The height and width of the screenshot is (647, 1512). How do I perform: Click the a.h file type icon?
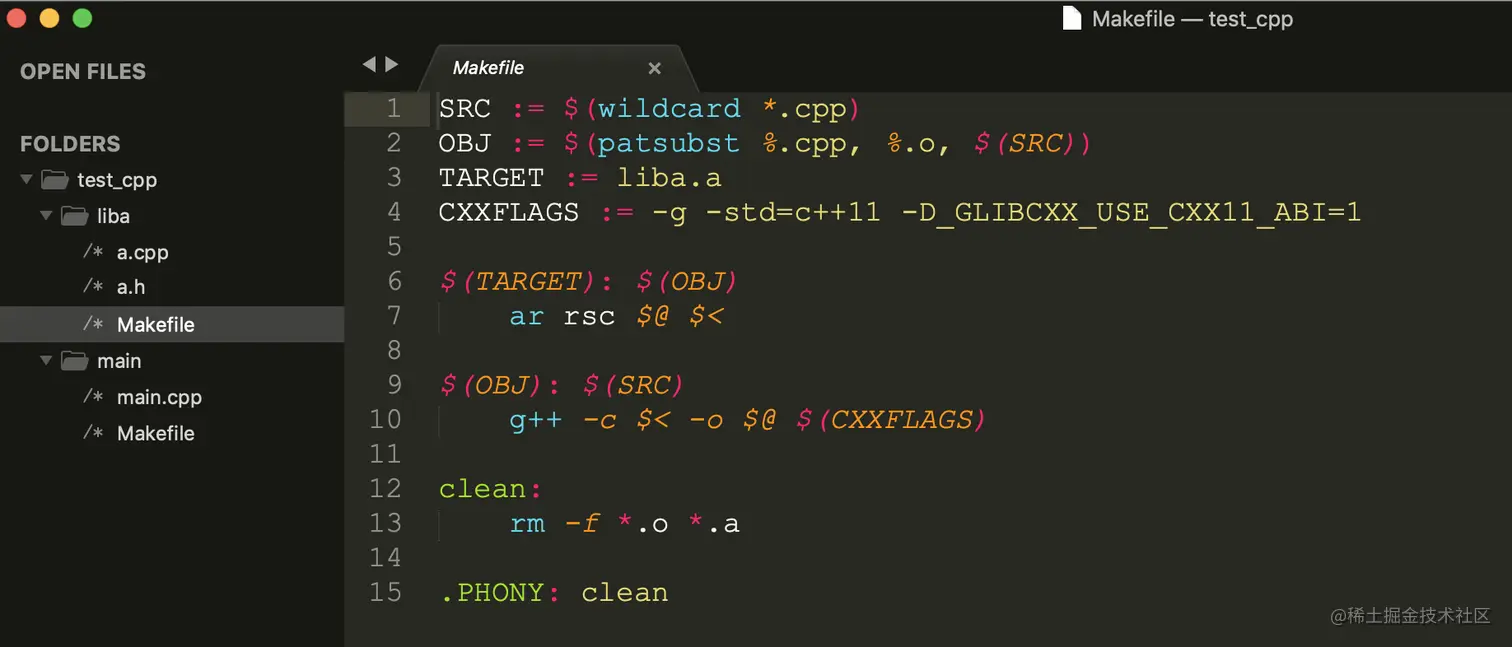point(93,286)
